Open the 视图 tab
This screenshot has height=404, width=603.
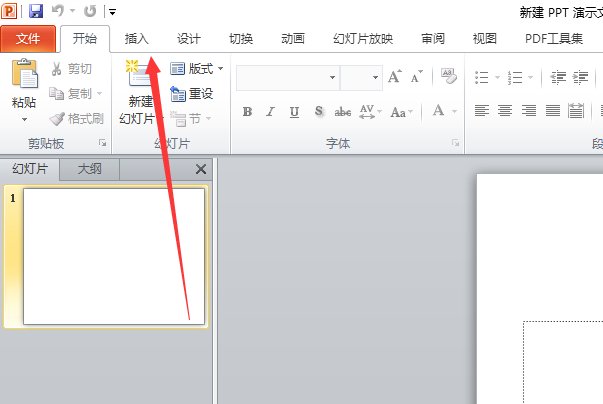tap(485, 38)
